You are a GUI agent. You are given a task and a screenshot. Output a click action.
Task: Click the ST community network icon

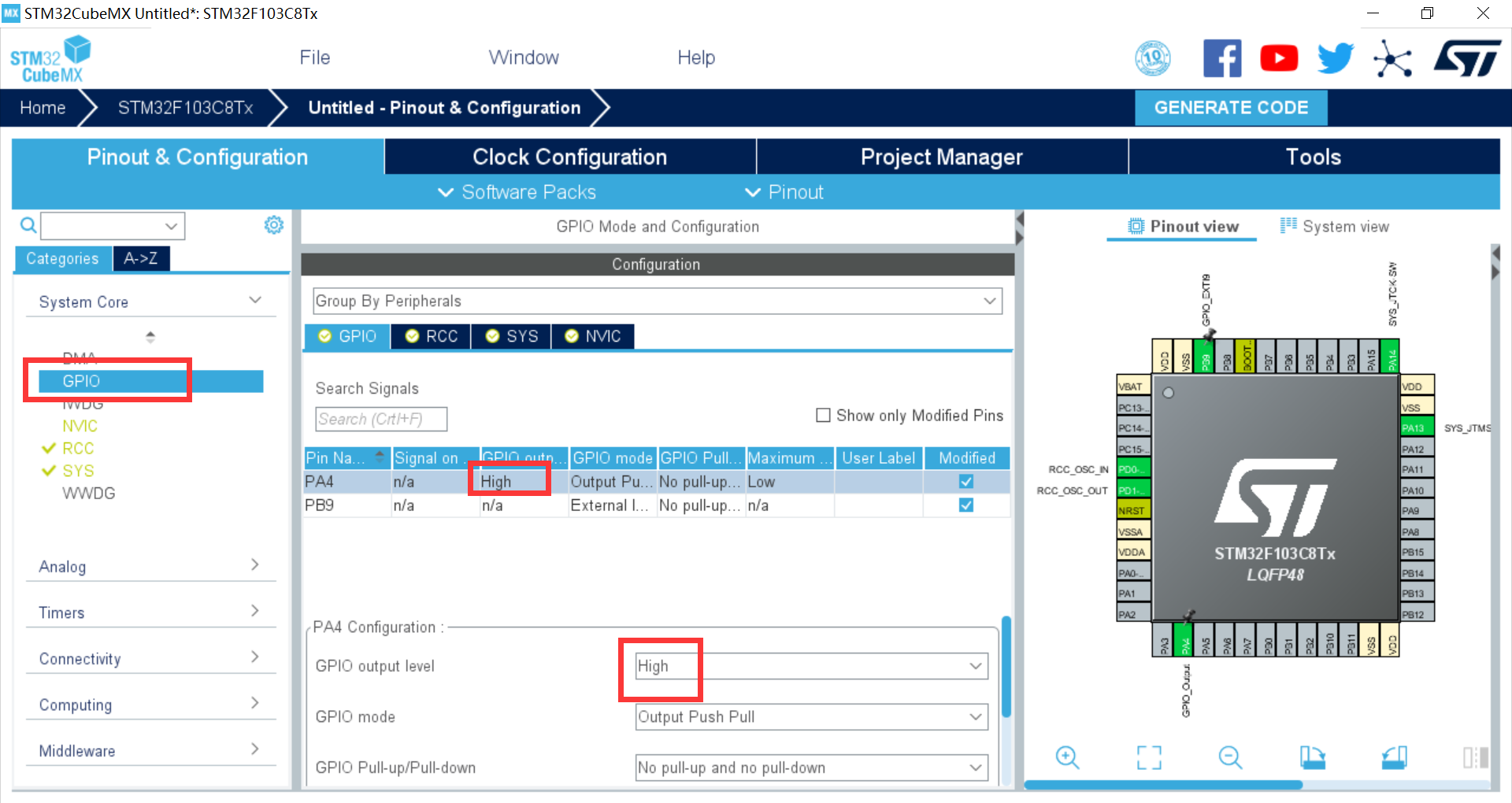coord(1392,58)
